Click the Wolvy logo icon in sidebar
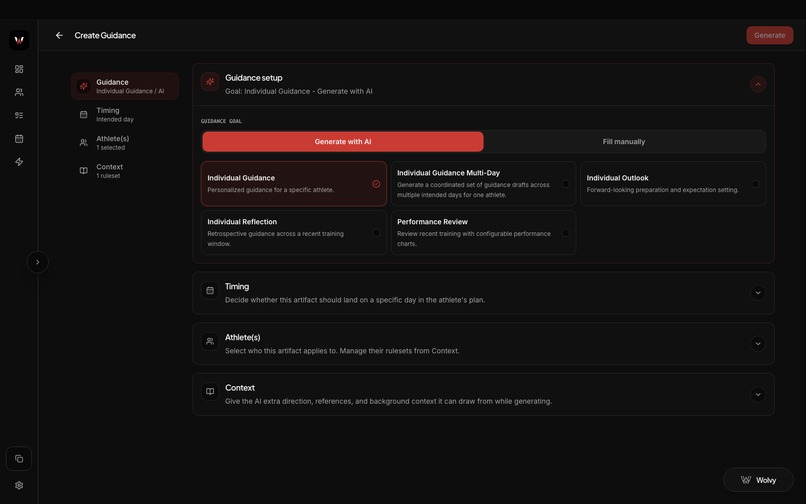The width and height of the screenshot is (806, 504). (x=19, y=40)
